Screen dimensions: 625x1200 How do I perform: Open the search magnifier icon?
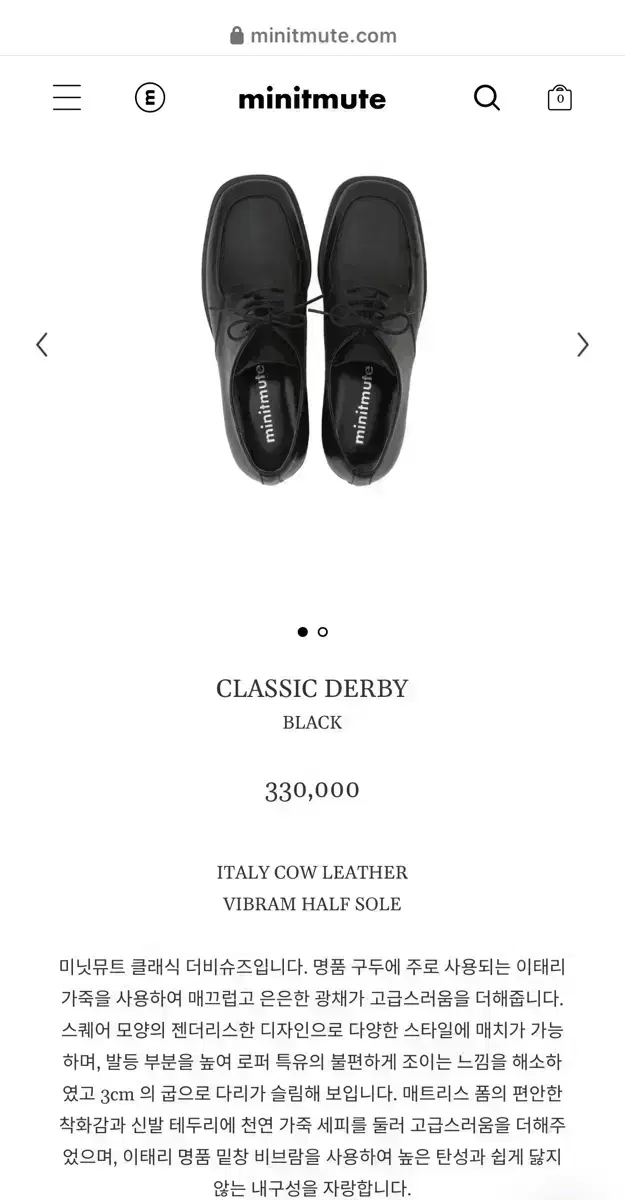(x=487, y=98)
